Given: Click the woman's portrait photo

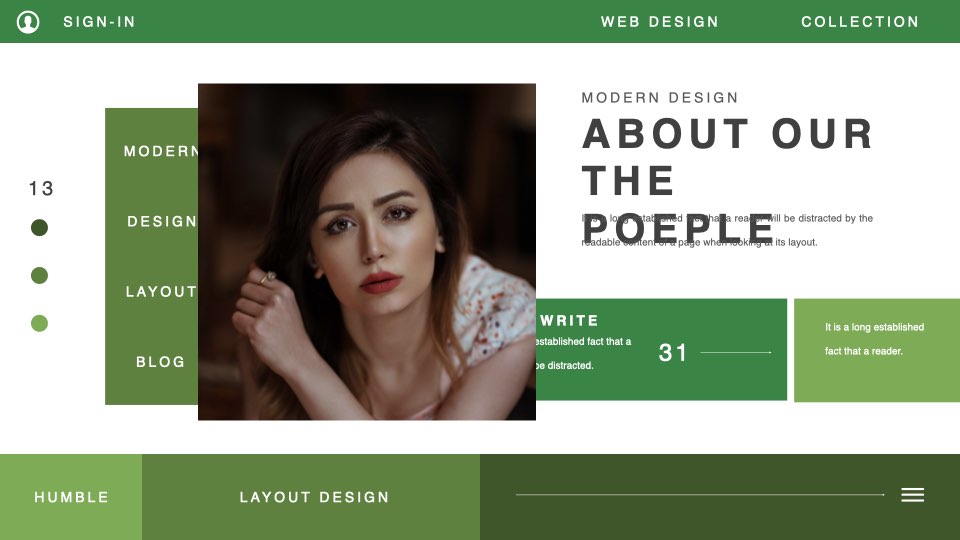Looking at the screenshot, I should click(367, 252).
